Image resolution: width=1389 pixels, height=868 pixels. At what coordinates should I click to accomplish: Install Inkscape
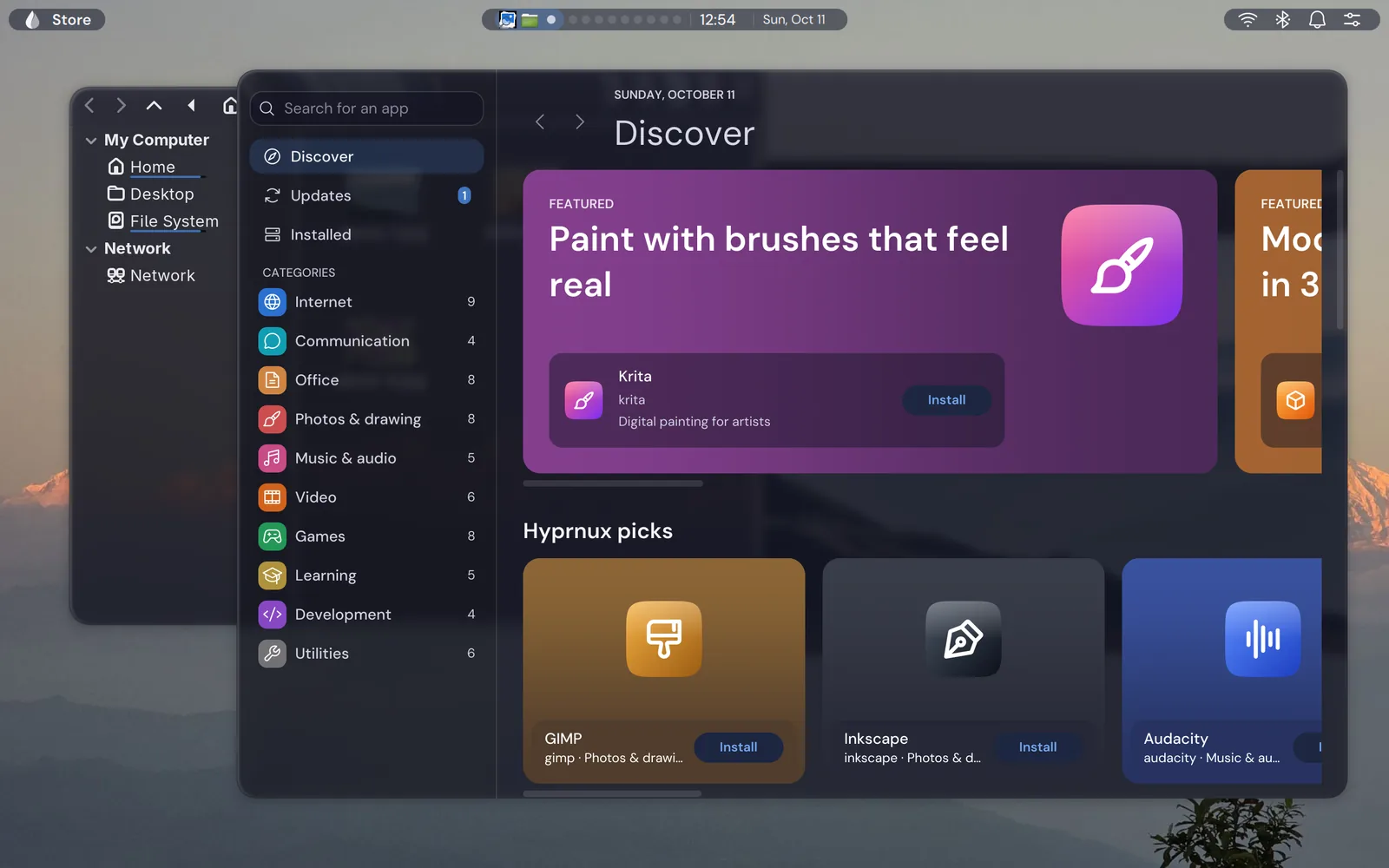1037,747
